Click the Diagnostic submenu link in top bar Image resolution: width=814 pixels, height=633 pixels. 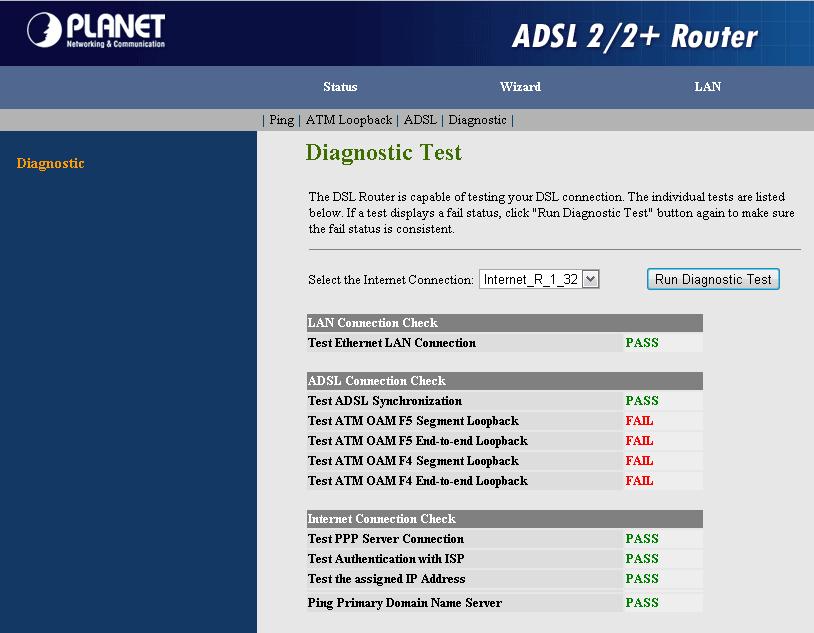pyautogui.click(x=477, y=120)
